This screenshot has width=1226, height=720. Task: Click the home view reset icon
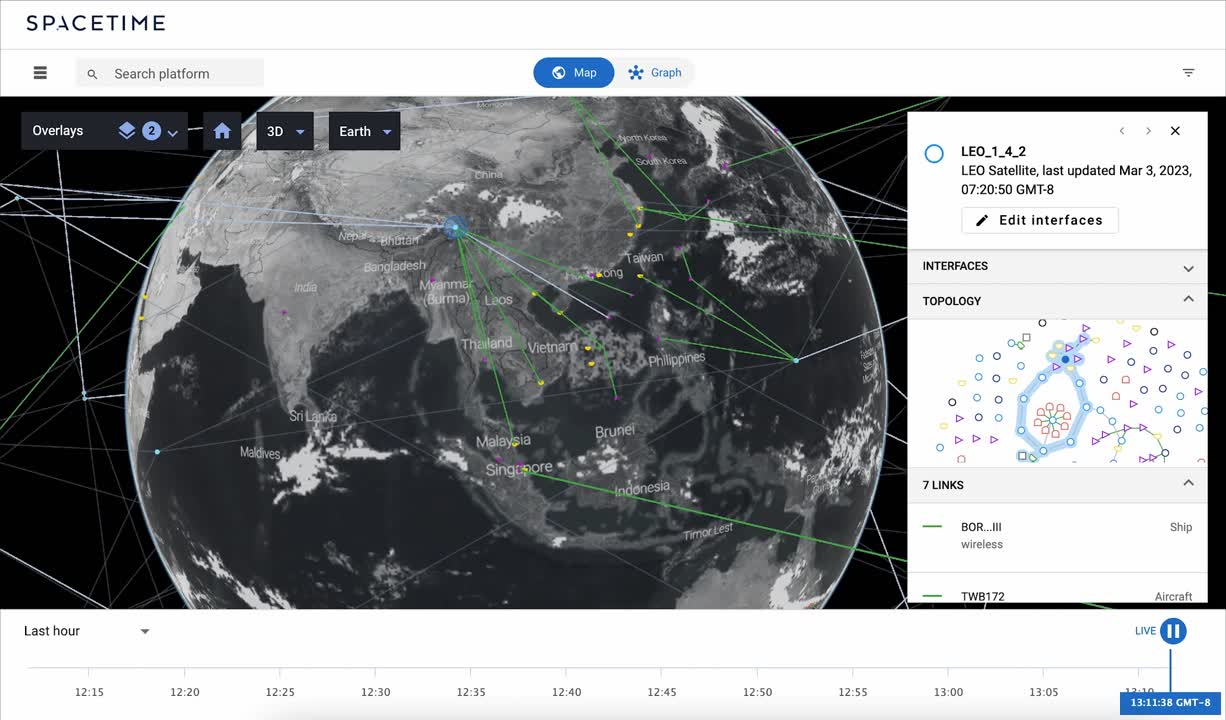pyautogui.click(x=222, y=131)
